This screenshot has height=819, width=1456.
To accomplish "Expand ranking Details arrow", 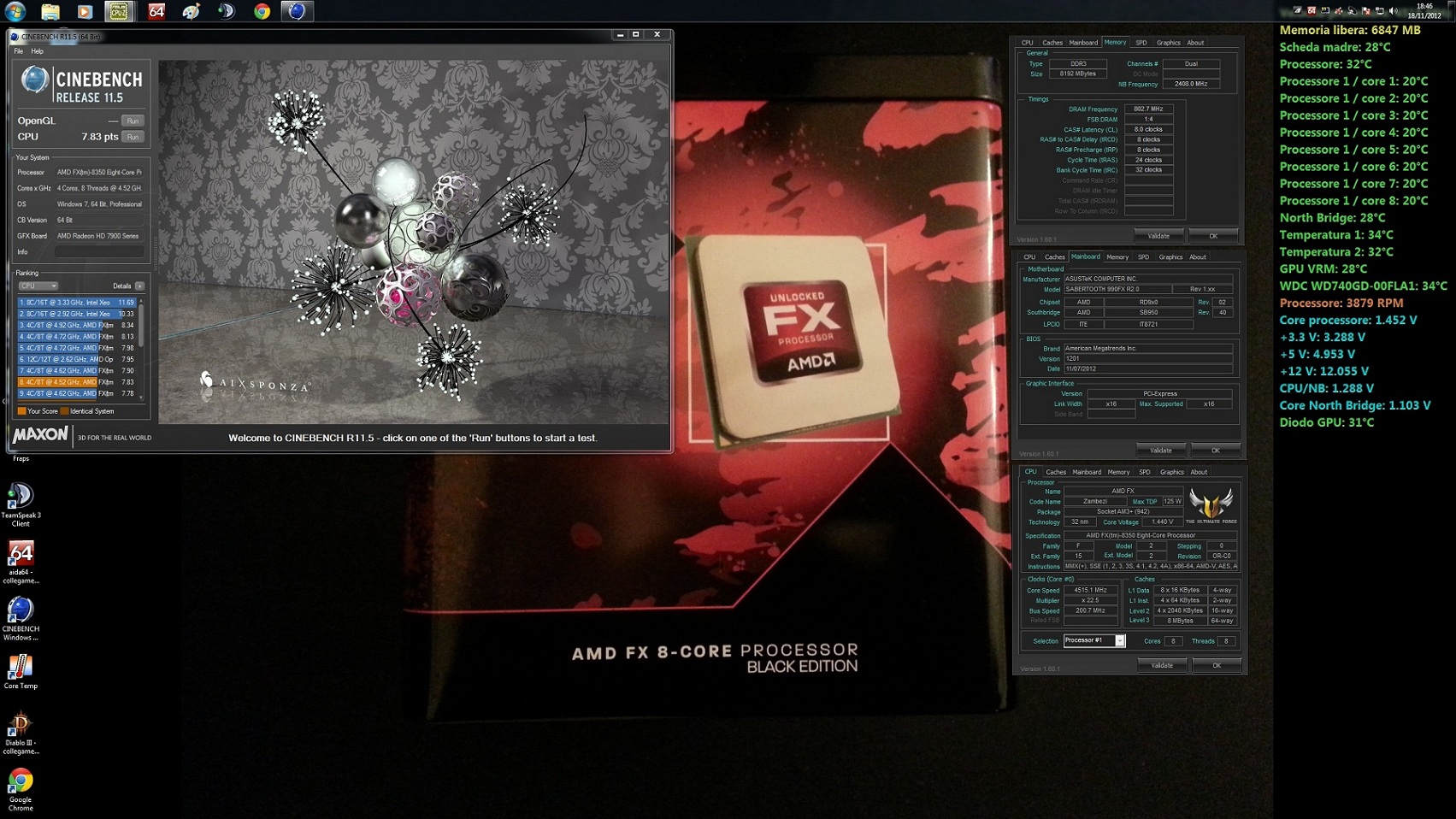I will pyautogui.click(x=139, y=286).
